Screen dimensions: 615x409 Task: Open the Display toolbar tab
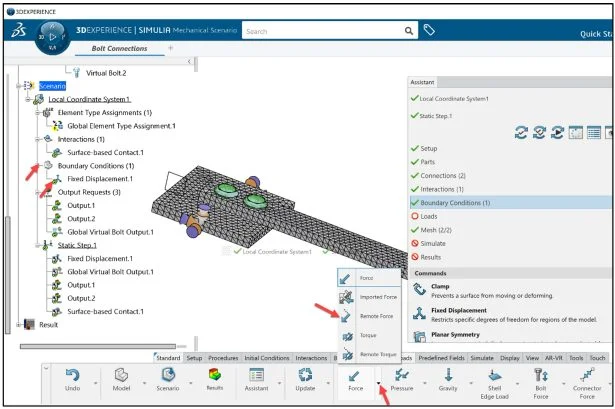(509, 358)
